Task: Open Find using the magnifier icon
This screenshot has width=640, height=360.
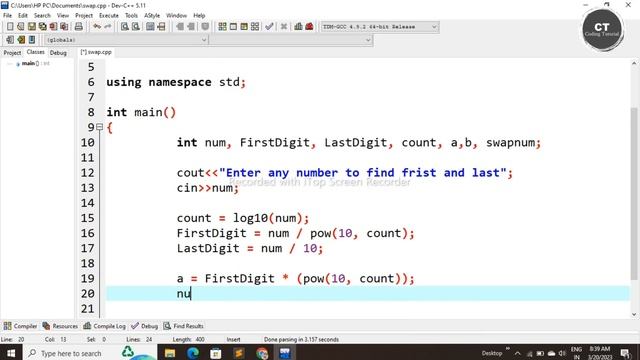Action: (x=125, y=27)
